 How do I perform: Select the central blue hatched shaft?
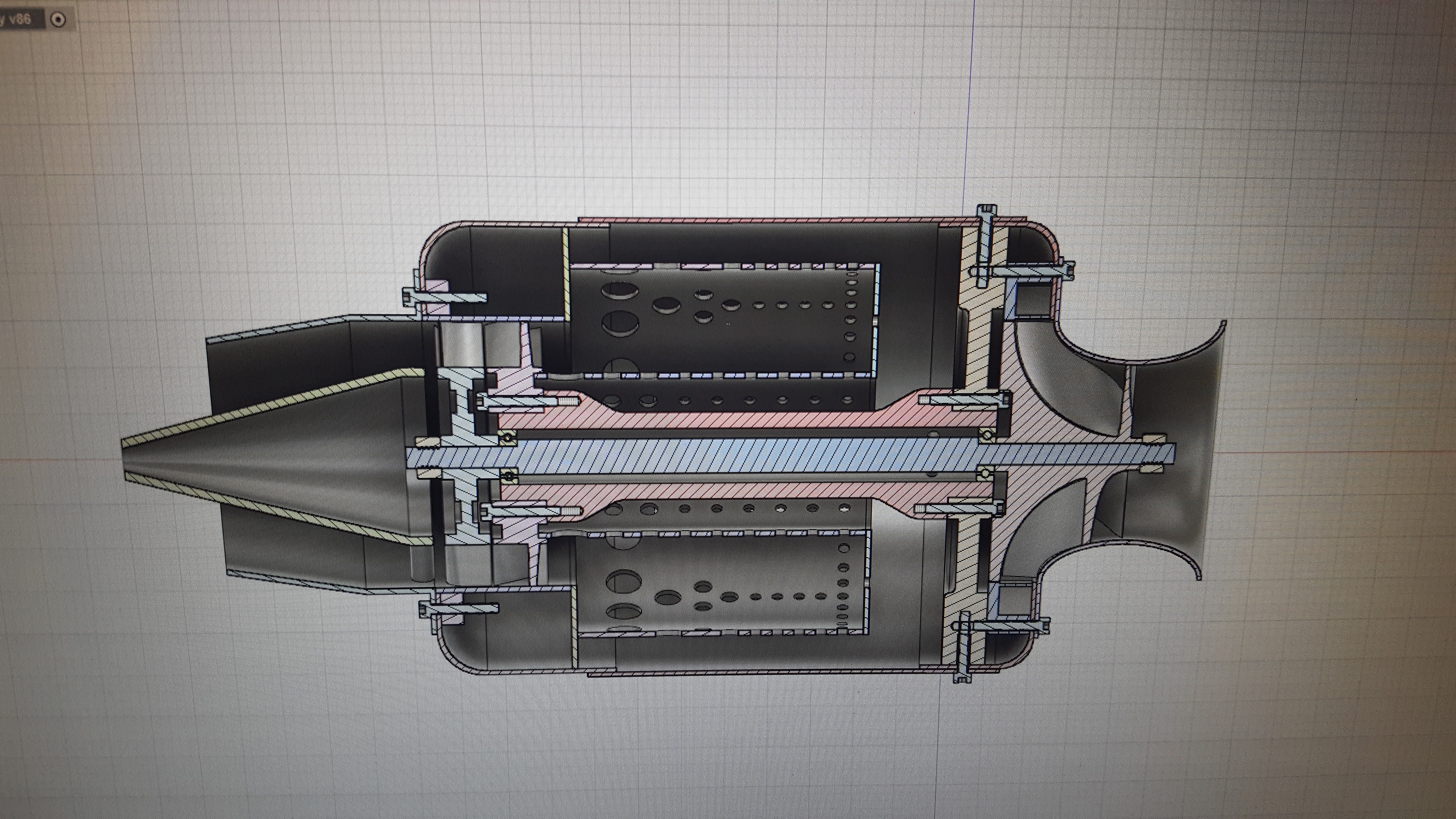735,456
